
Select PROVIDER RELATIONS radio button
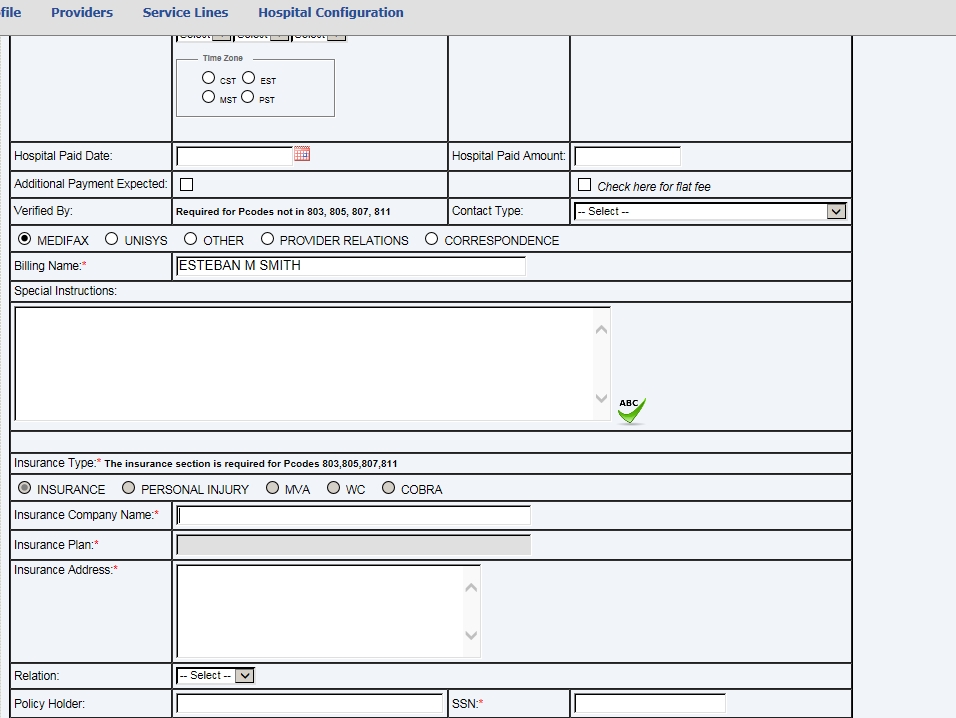267,240
